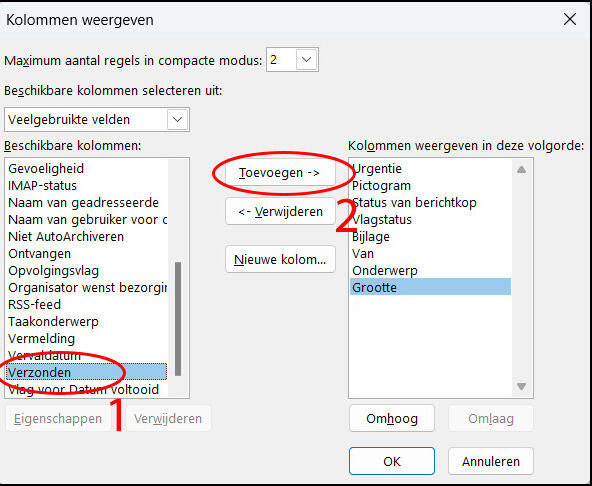Choose Bijlage in the column order list

coord(430,236)
